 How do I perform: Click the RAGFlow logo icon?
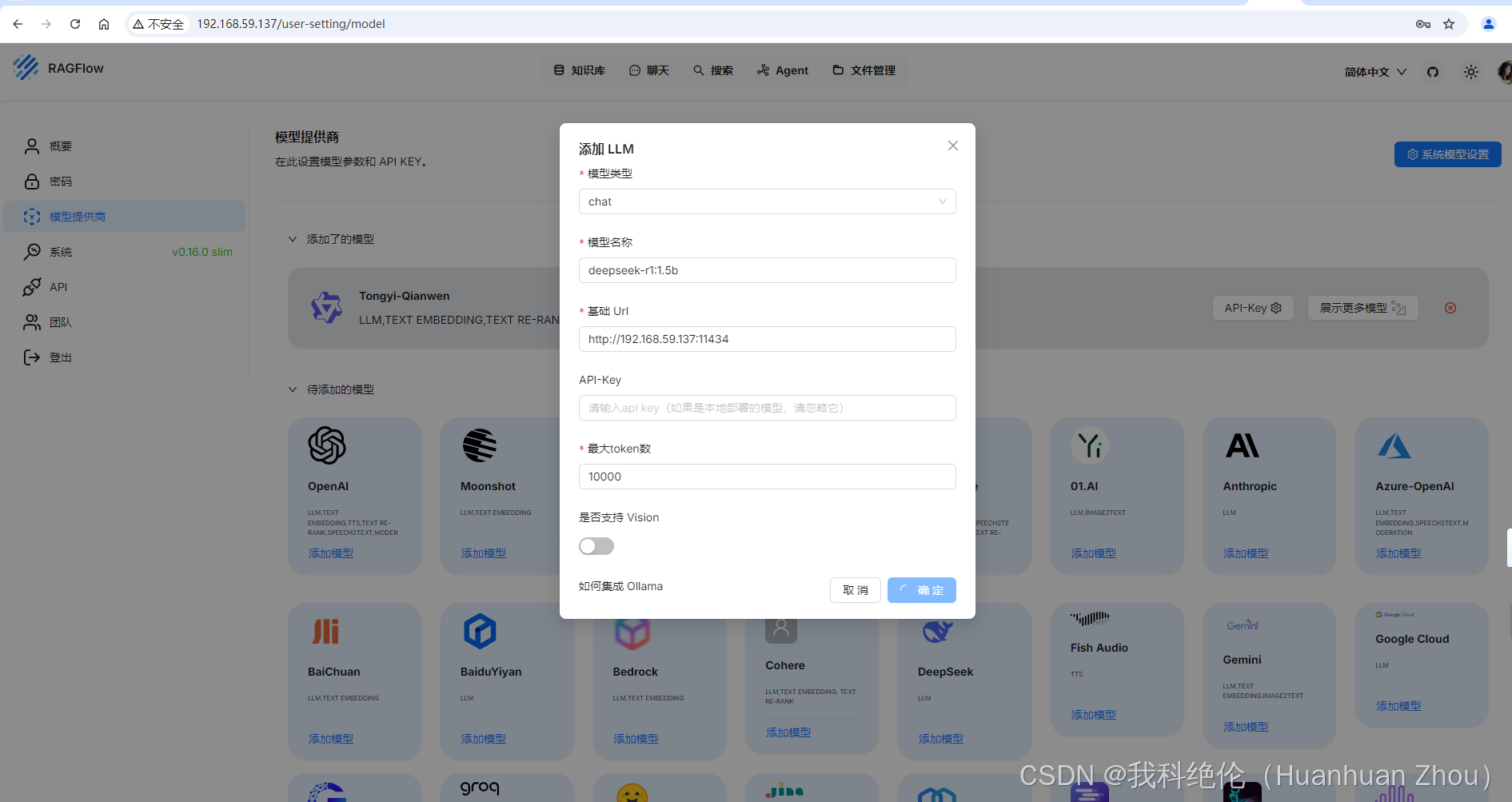(x=26, y=67)
